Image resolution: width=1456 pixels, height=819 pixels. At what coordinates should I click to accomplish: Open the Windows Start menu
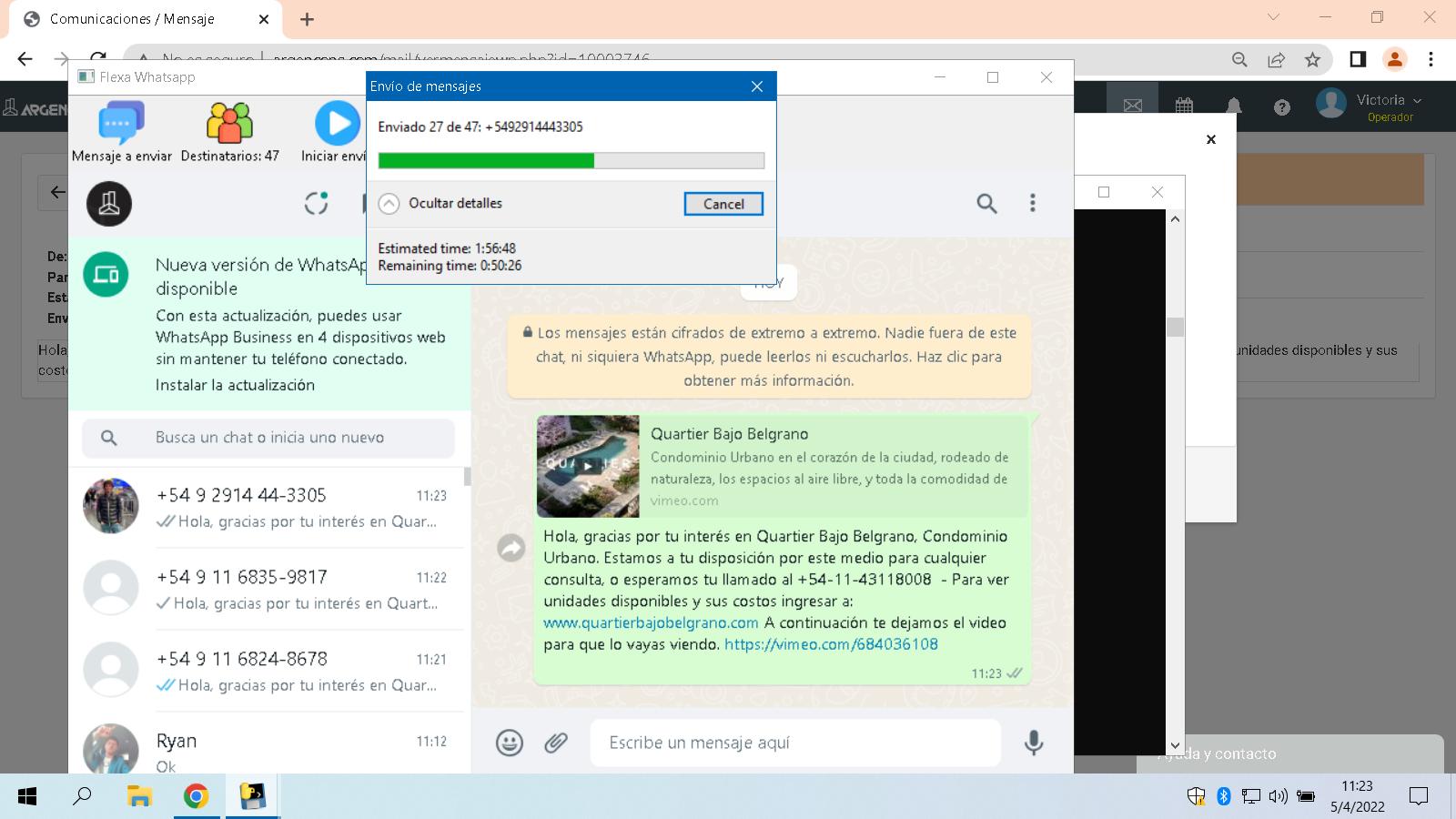(x=27, y=797)
